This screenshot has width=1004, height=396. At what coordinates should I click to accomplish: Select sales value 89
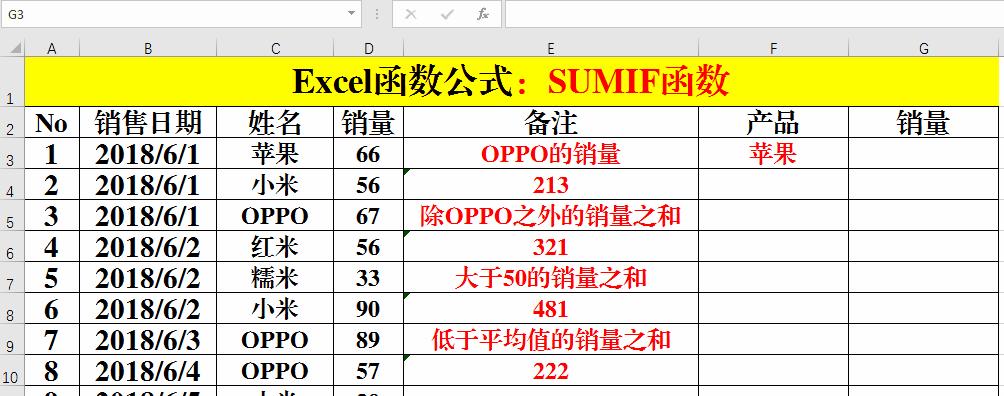(x=368, y=340)
